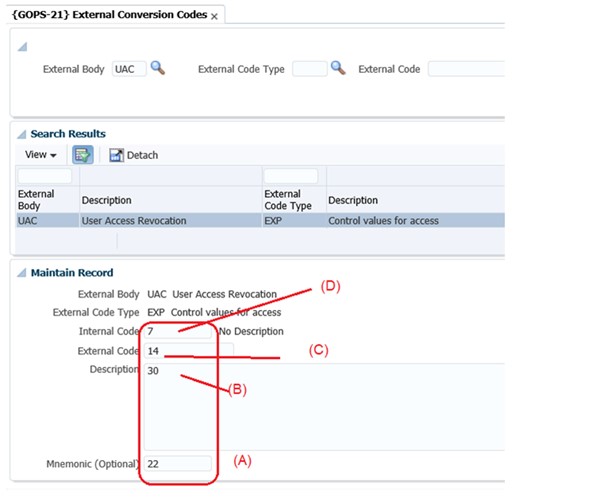
Task: Click the Mnemonic field containing 22
Action: (x=178, y=464)
